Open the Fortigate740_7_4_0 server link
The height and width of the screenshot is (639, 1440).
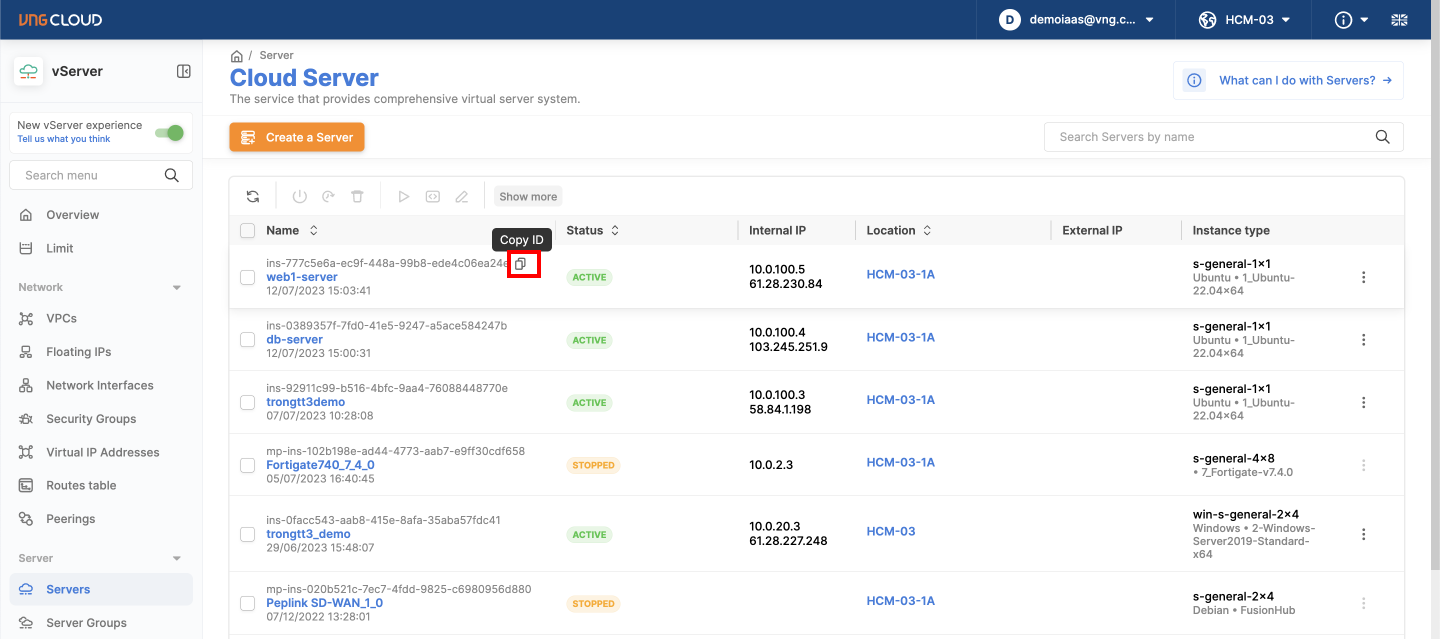point(320,465)
